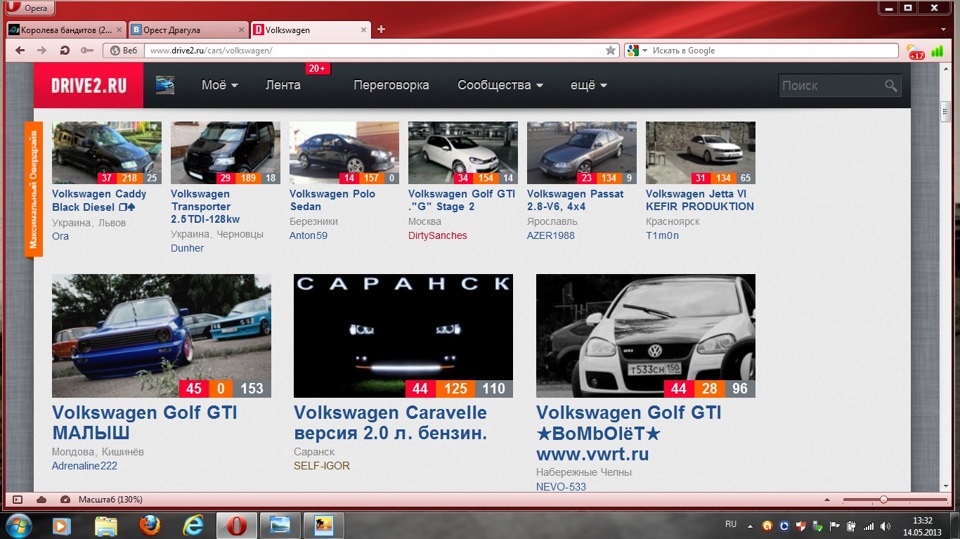
Task: Click the Opera menu button
Action: (28, 8)
